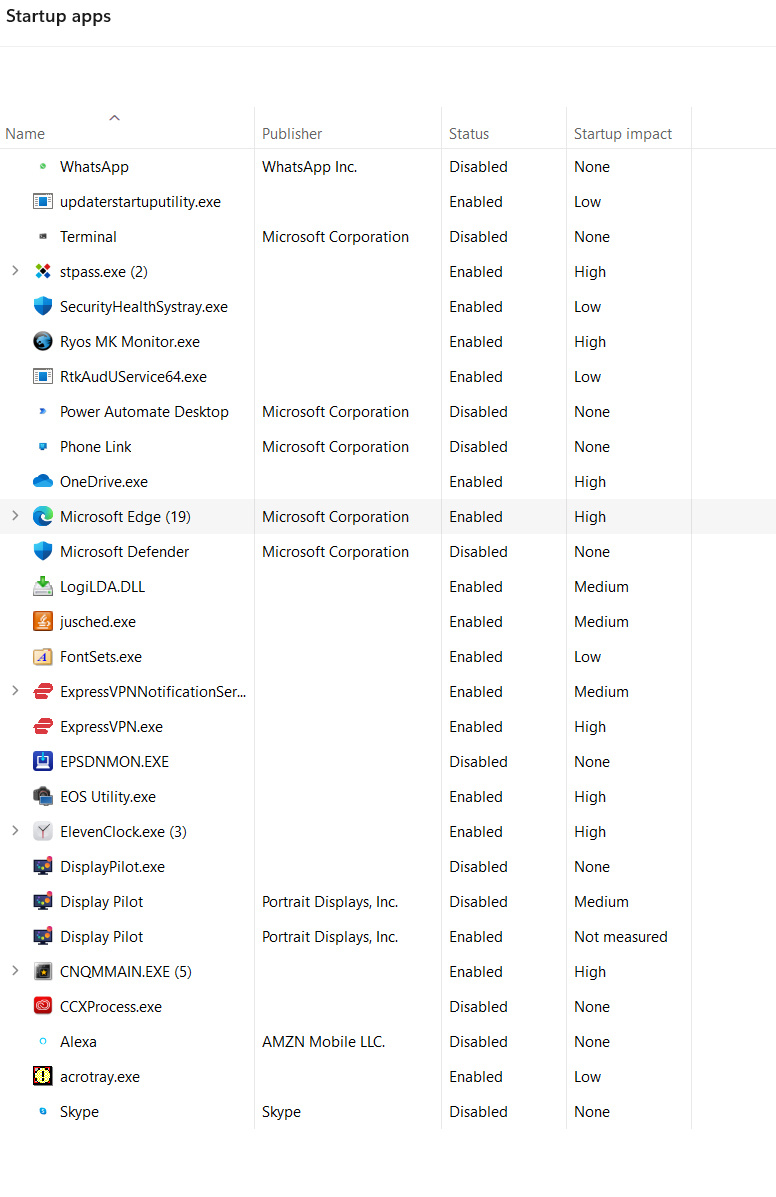
Task: Click the Terminal app icon
Action: [x=43, y=237]
